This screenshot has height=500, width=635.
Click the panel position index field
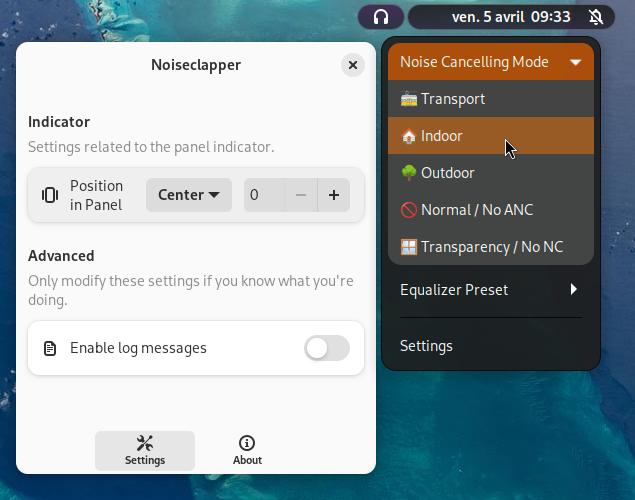click(264, 195)
